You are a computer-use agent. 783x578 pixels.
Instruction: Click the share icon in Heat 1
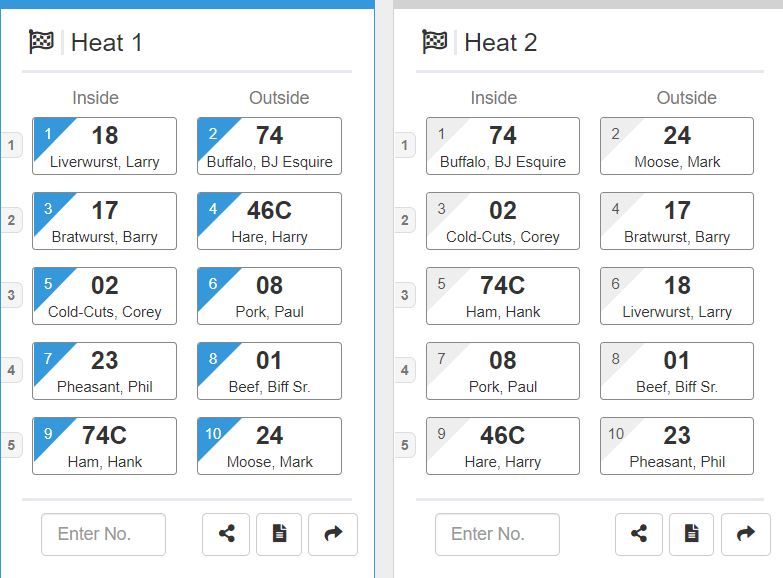coord(226,534)
